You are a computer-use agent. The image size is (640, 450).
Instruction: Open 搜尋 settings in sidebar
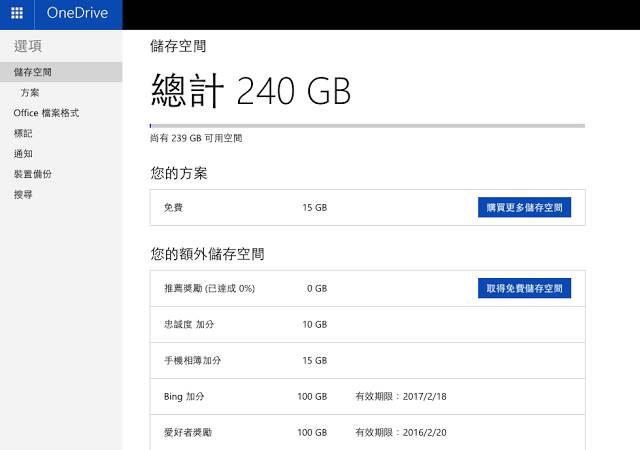pyautogui.click(x=23, y=195)
